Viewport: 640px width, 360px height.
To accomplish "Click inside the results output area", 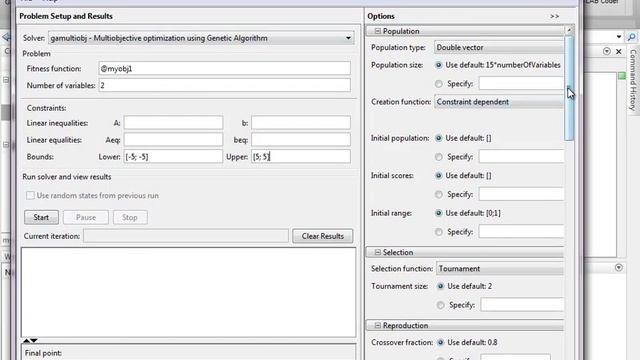I will [x=189, y=292].
